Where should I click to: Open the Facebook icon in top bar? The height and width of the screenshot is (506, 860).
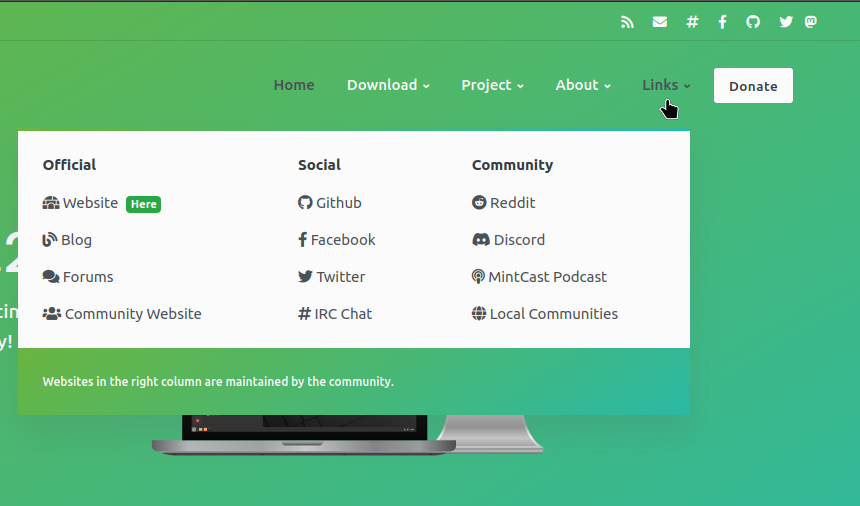coord(722,22)
